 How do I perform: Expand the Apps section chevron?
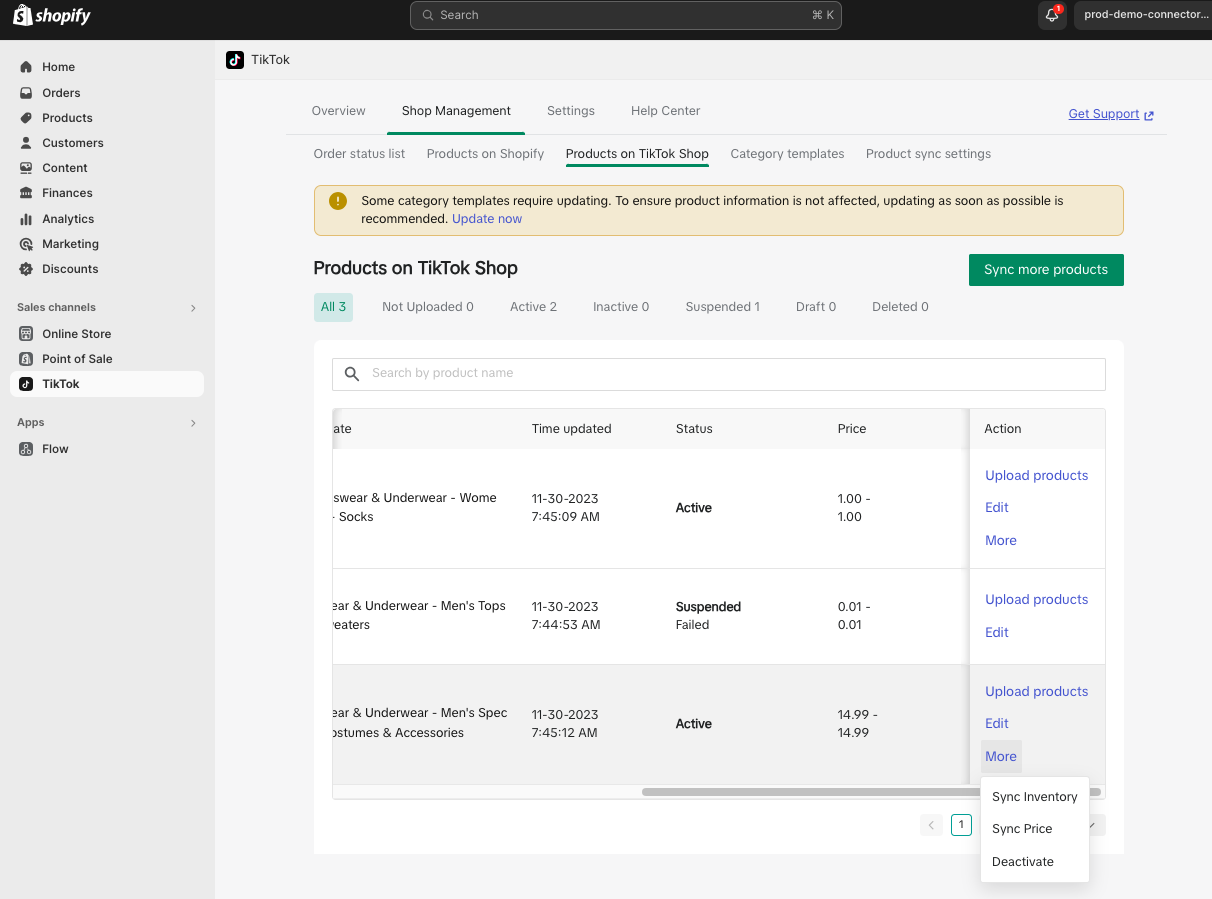click(x=193, y=423)
